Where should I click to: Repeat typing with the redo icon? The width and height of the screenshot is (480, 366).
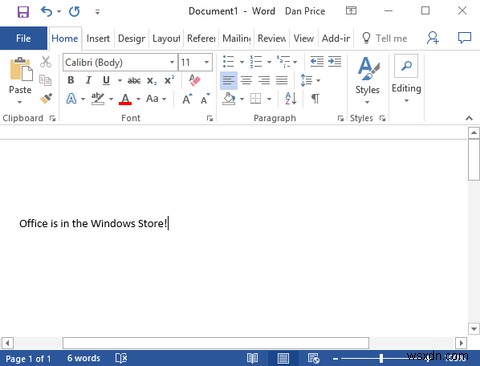pyautogui.click(x=74, y=12)
